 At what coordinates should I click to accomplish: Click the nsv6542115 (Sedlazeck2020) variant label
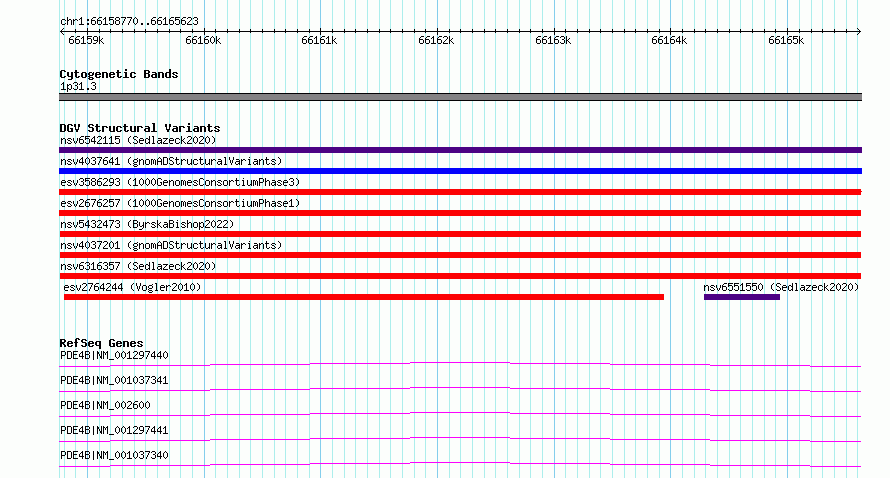(138, 140)
